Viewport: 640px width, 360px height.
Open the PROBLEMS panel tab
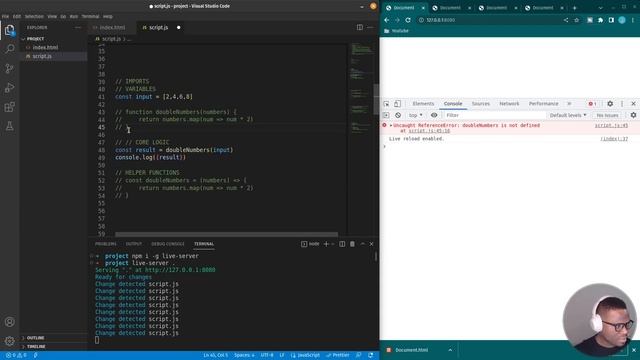106,244
